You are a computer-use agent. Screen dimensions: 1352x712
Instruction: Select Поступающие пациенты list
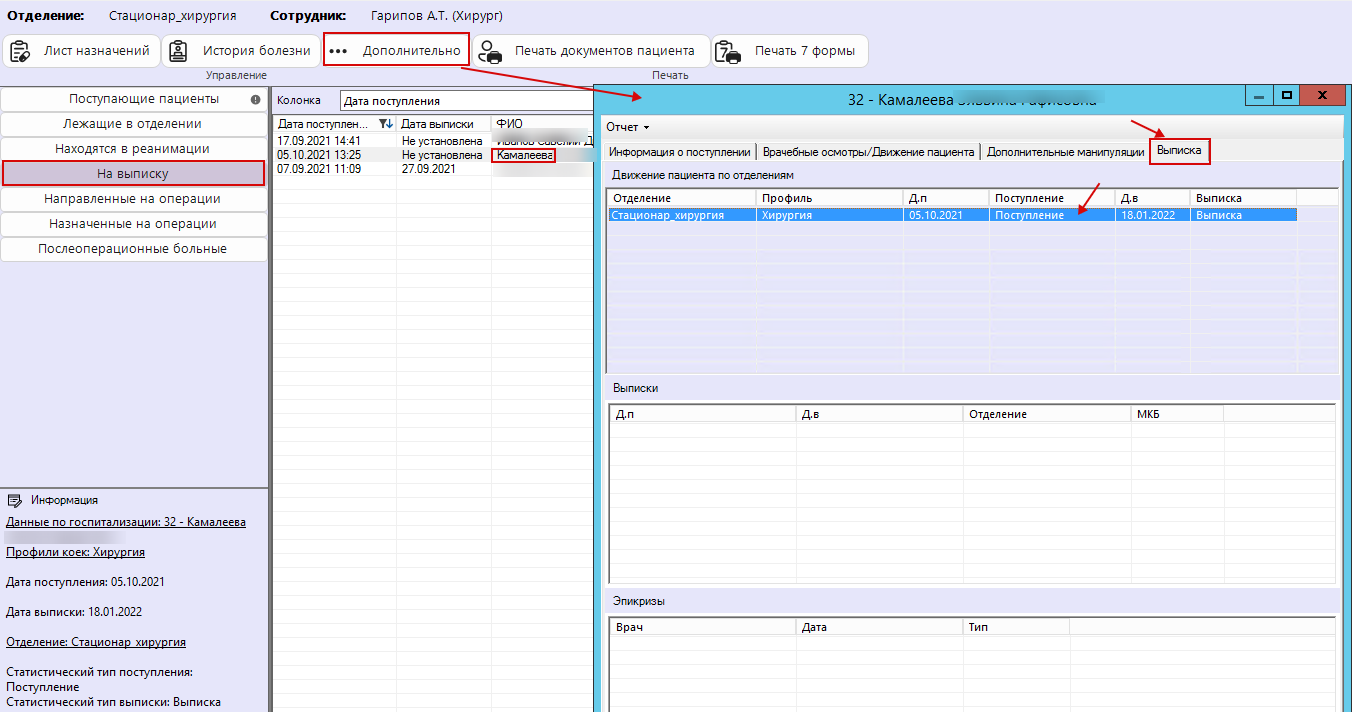134,99
